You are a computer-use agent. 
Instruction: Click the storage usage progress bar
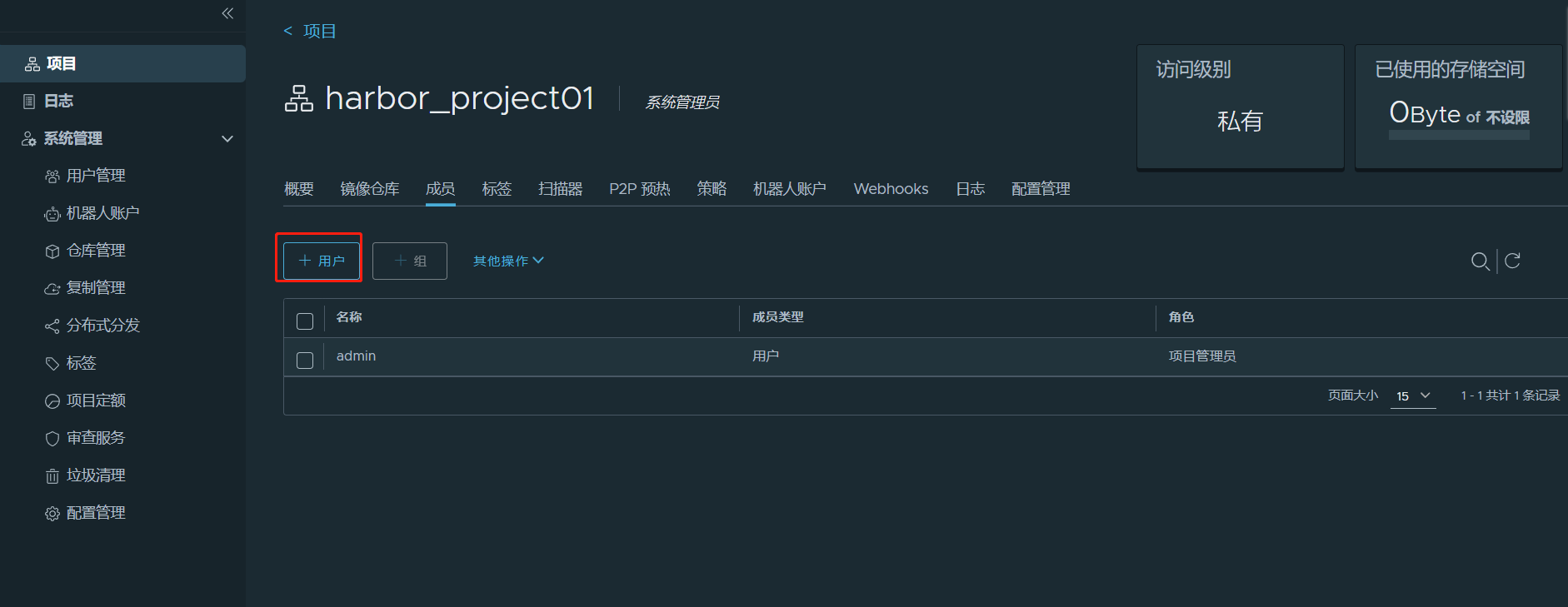click(x=1459, y=135)
